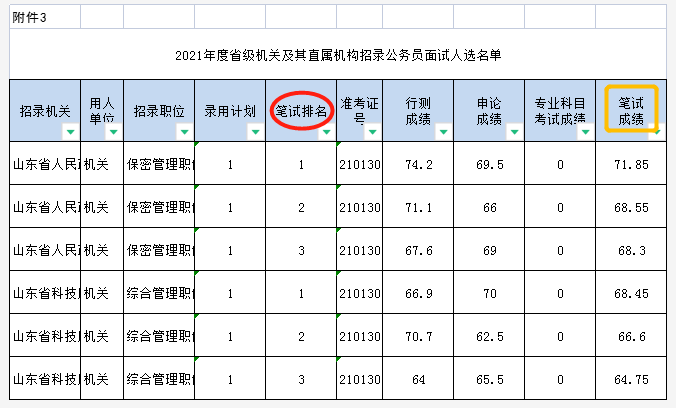Click the cell with score 74.2
676x408 pixels.
(419, 164)
